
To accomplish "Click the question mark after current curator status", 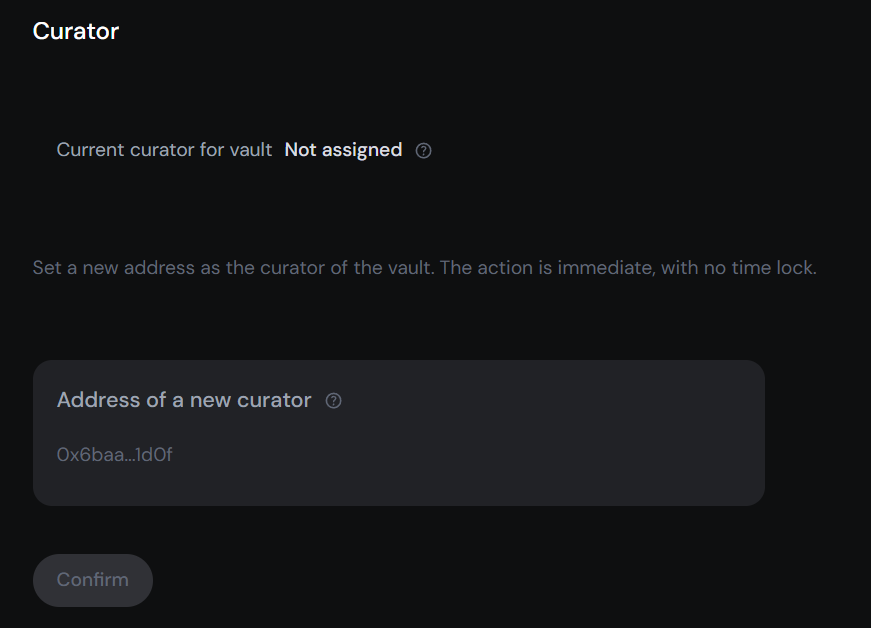I will coord(423,150).
